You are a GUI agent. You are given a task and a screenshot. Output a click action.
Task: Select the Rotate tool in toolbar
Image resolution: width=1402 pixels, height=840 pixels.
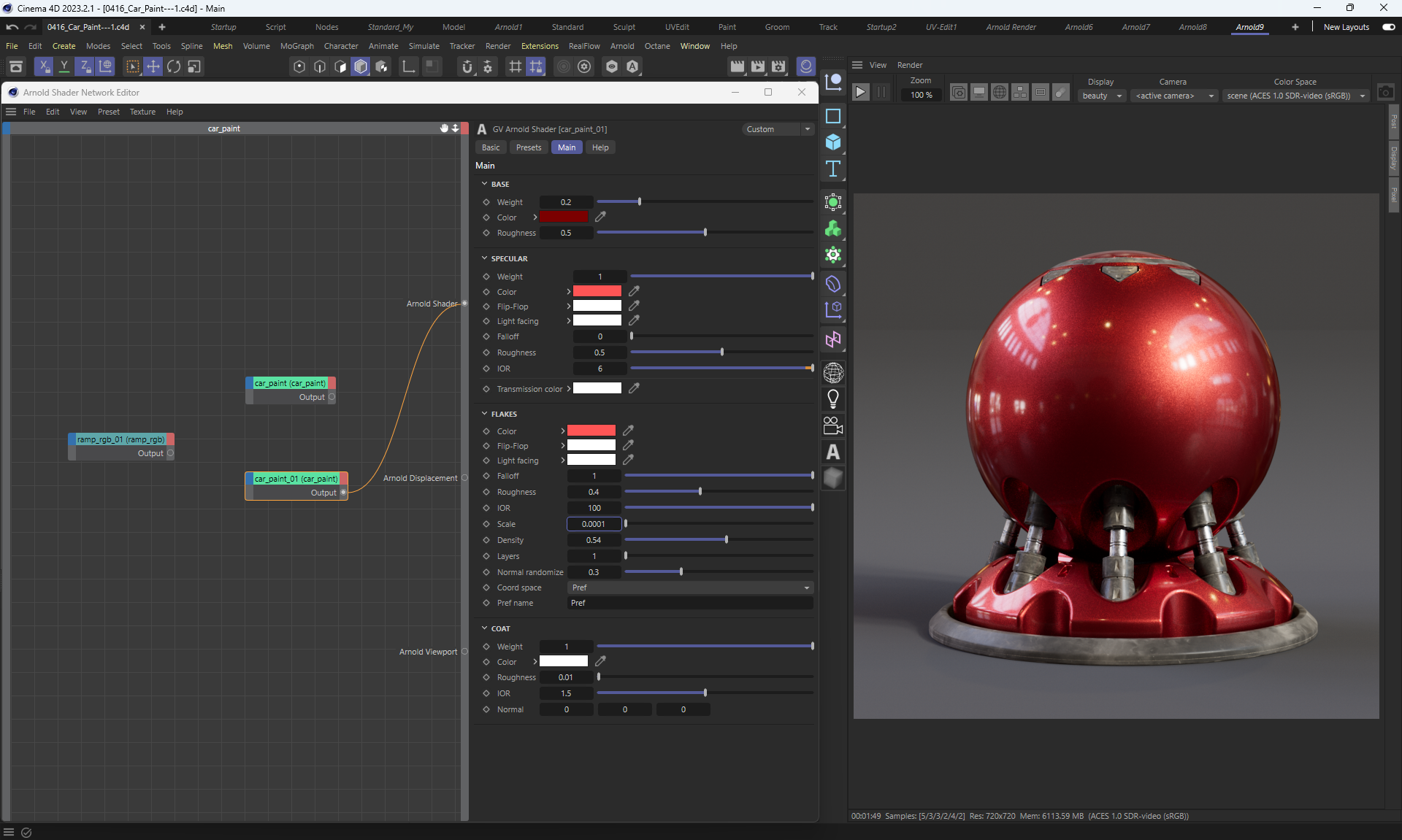[x=174, y=66]
